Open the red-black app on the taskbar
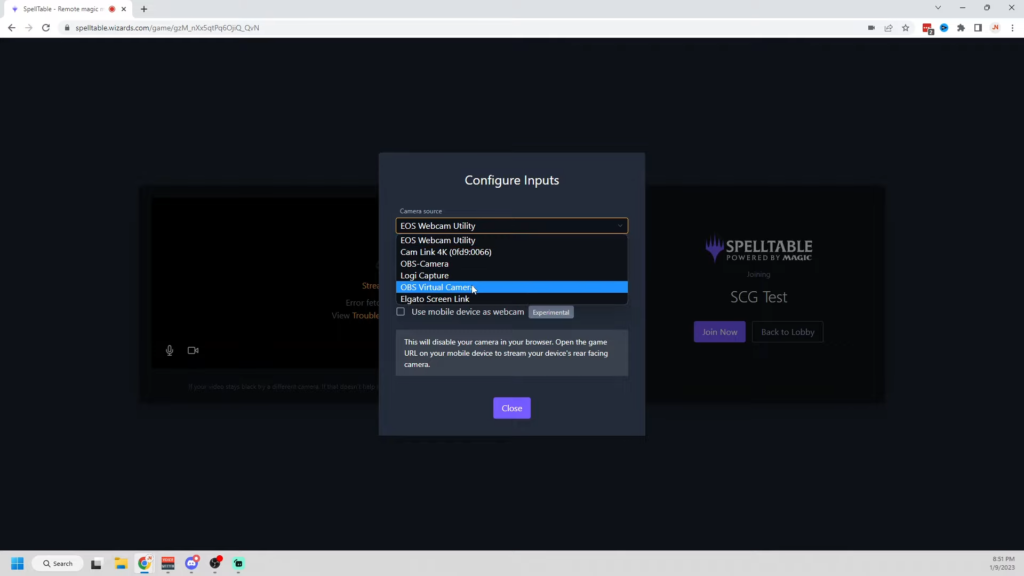 click(x=216, y=564)
